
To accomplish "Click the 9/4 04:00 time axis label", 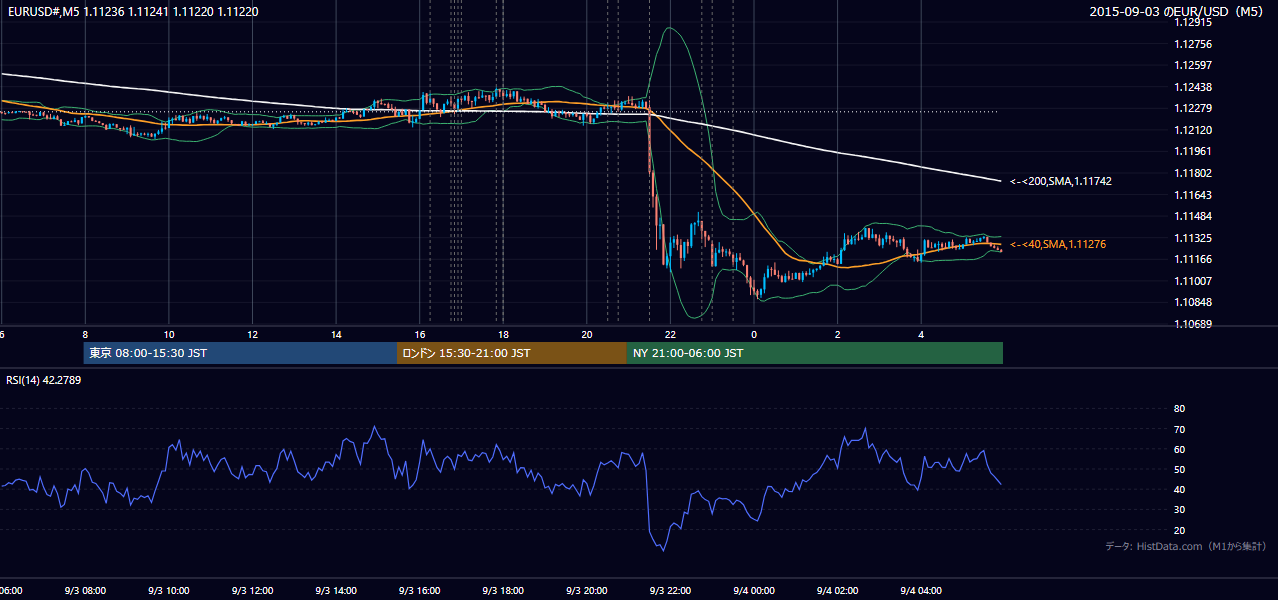I will 921,591.
